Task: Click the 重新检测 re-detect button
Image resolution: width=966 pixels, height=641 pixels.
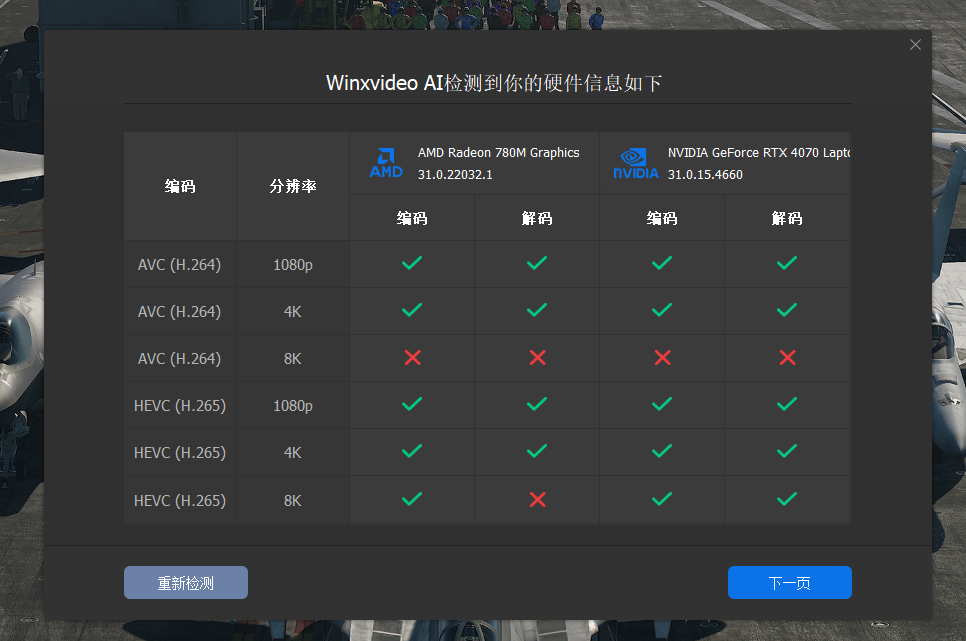Action: (x=186, y=582)
